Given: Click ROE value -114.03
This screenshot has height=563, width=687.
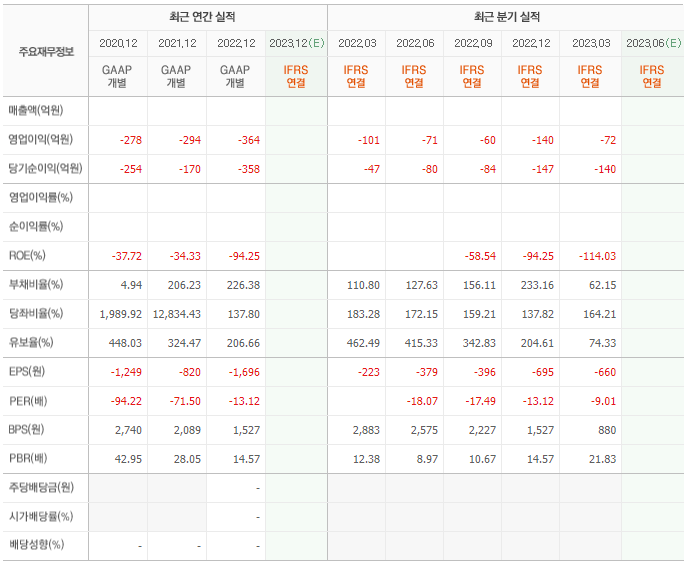Looking at the screenshot, I should (597, 256).
